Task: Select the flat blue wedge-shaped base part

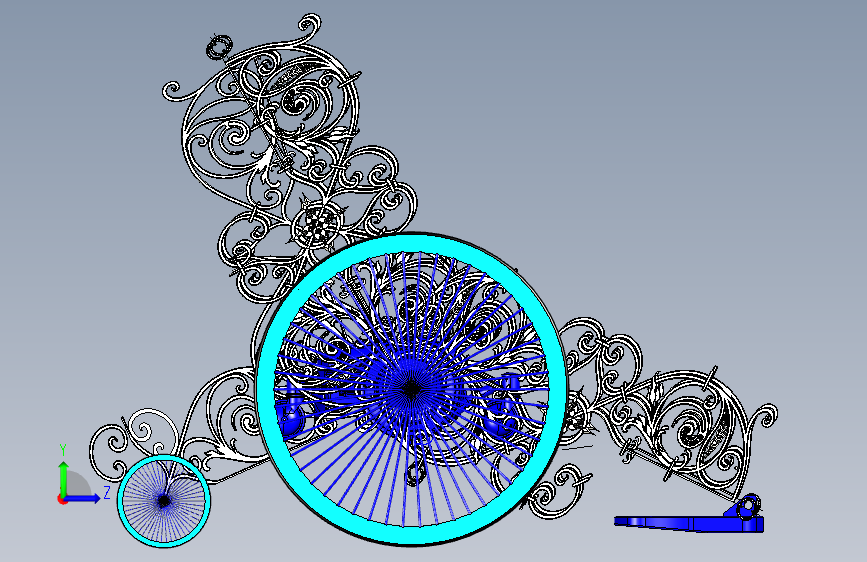Action: click(x=688, y=523)
